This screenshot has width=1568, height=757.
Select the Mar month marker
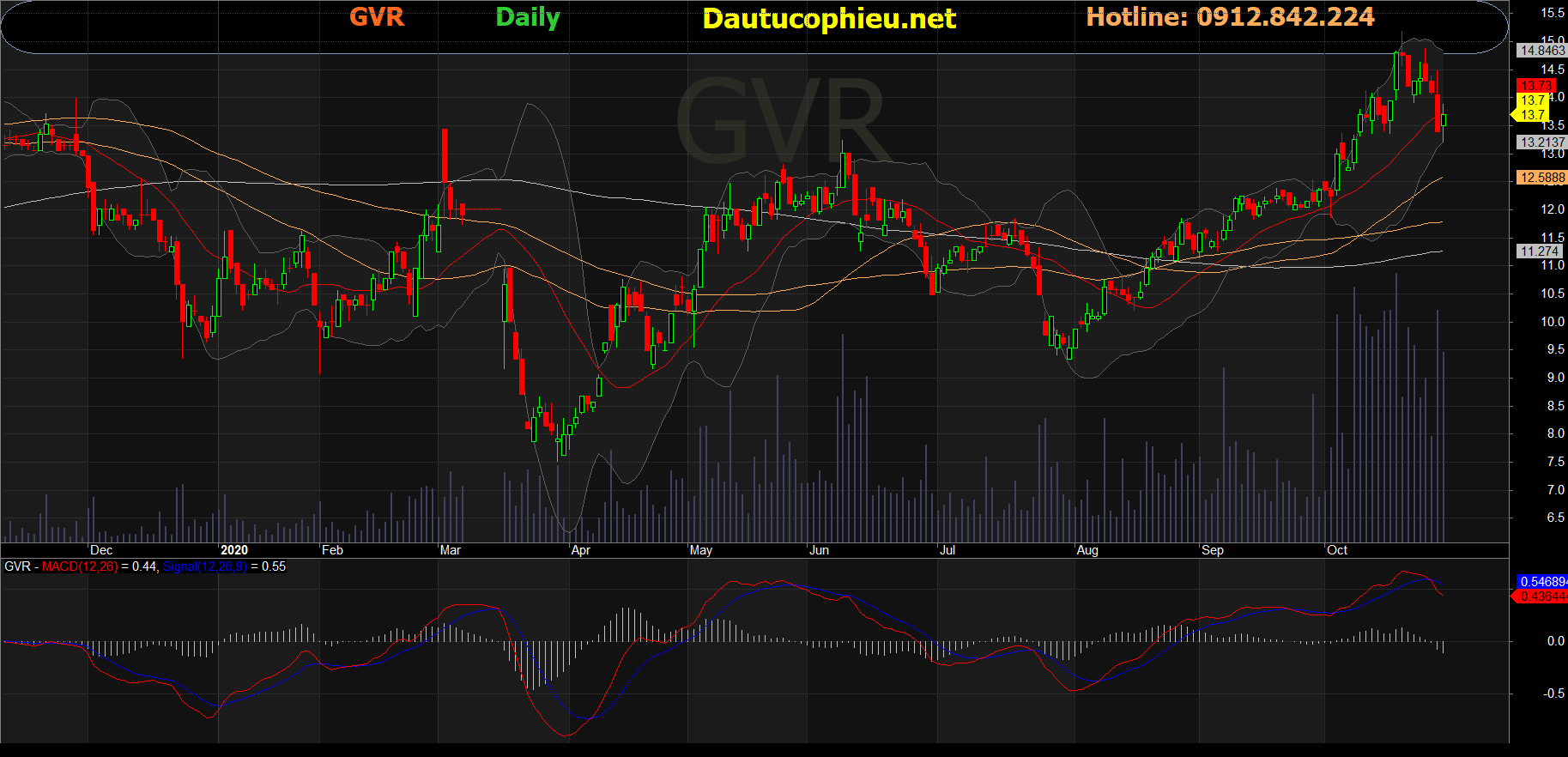click(x=451, y=550)
